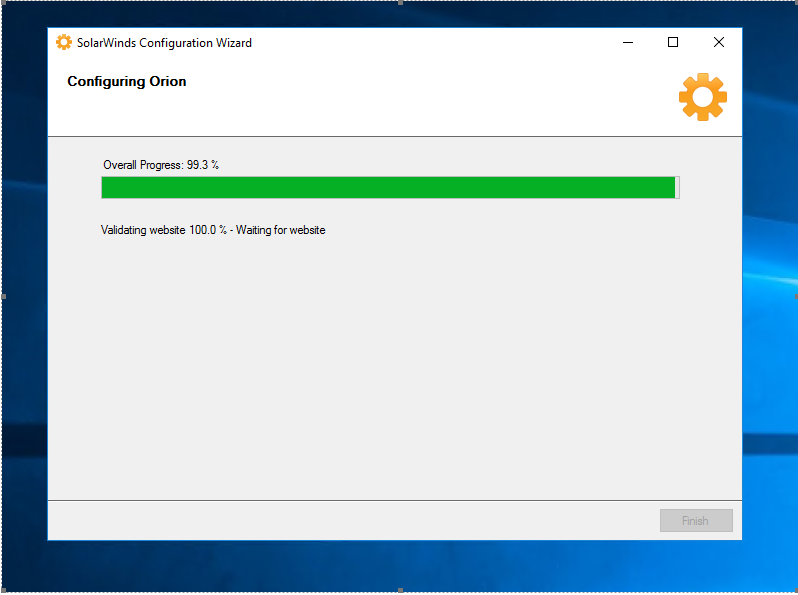Click 'Validating website 100.0 % - Waiting for website' status
Screen dimensions: 798x595
point(213,230)
